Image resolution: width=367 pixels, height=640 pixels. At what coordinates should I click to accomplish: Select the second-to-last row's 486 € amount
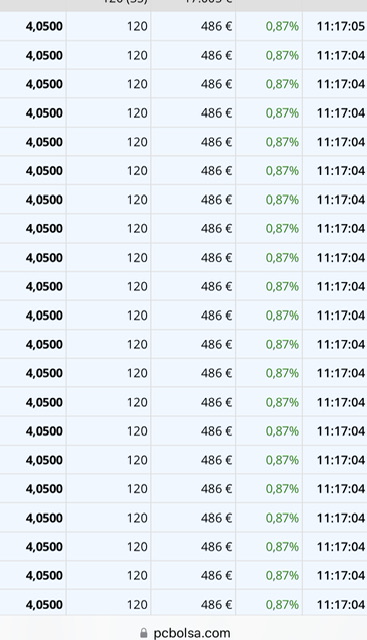[x=216, y=576]
